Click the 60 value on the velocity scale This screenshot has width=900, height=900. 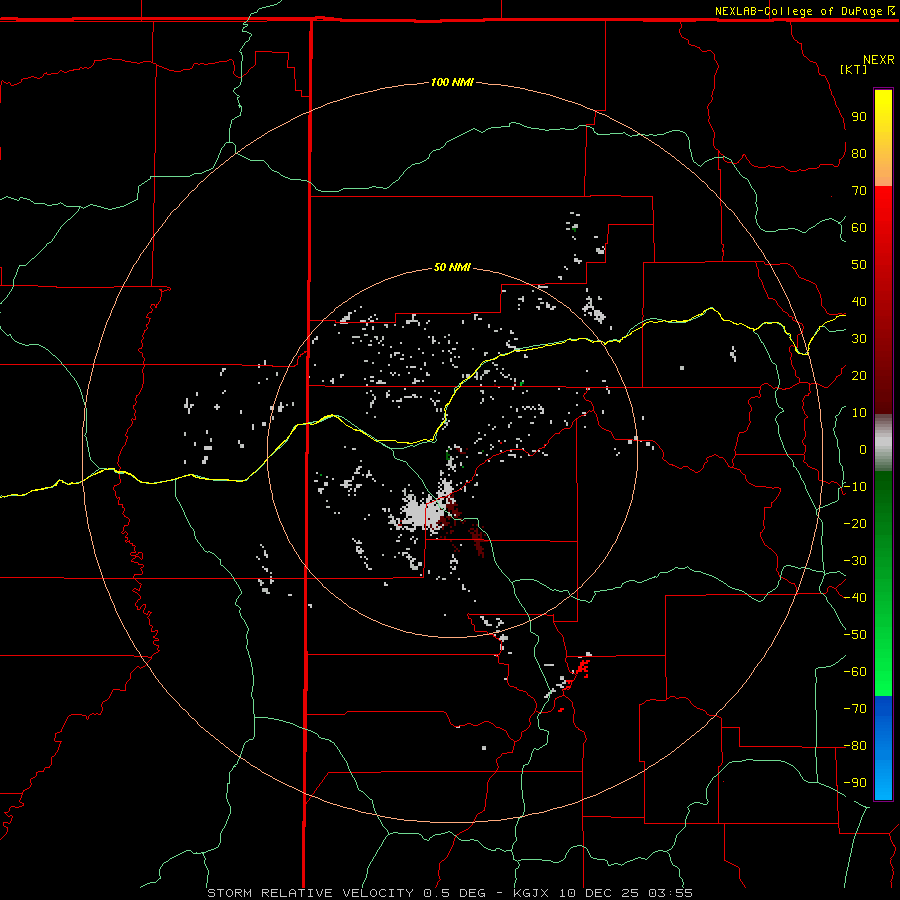[x=859, y=227]
